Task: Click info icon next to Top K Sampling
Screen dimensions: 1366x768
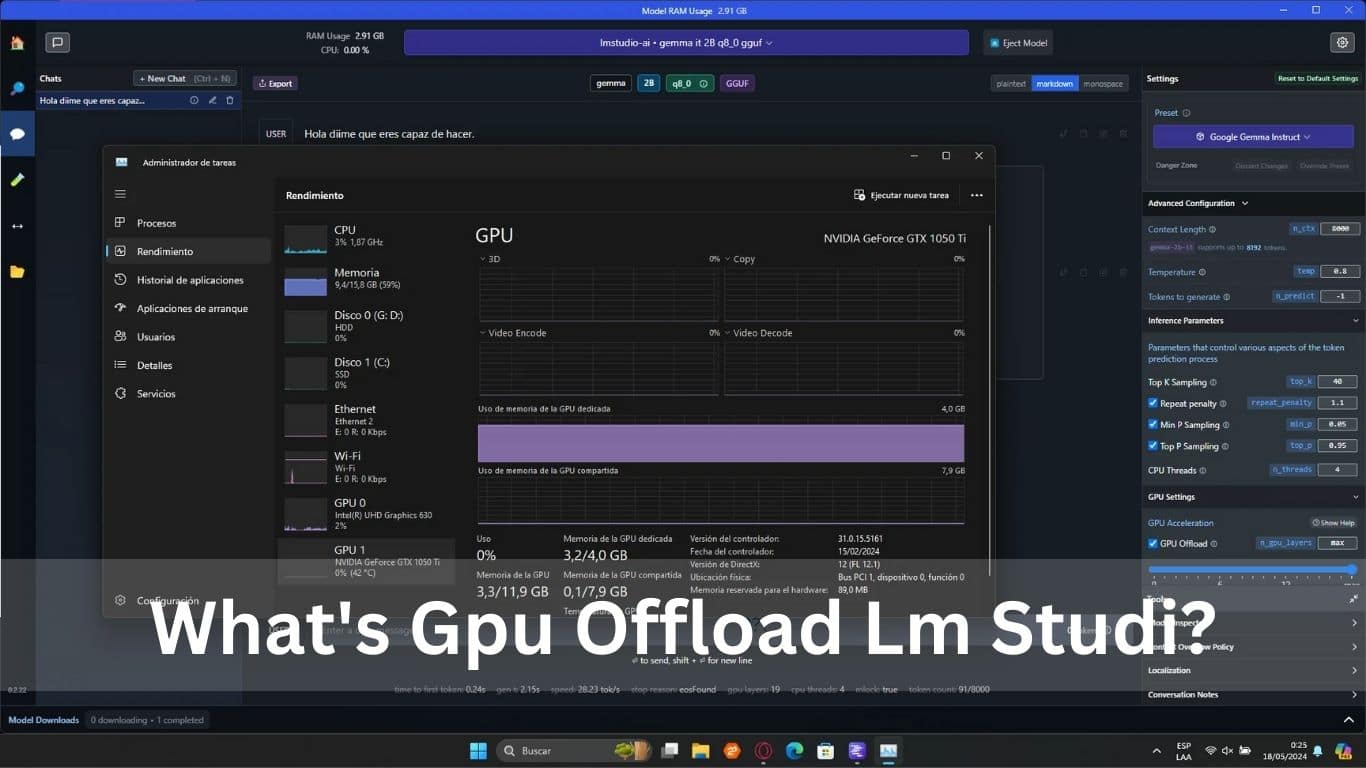Action: click(x=1214, y=382)
